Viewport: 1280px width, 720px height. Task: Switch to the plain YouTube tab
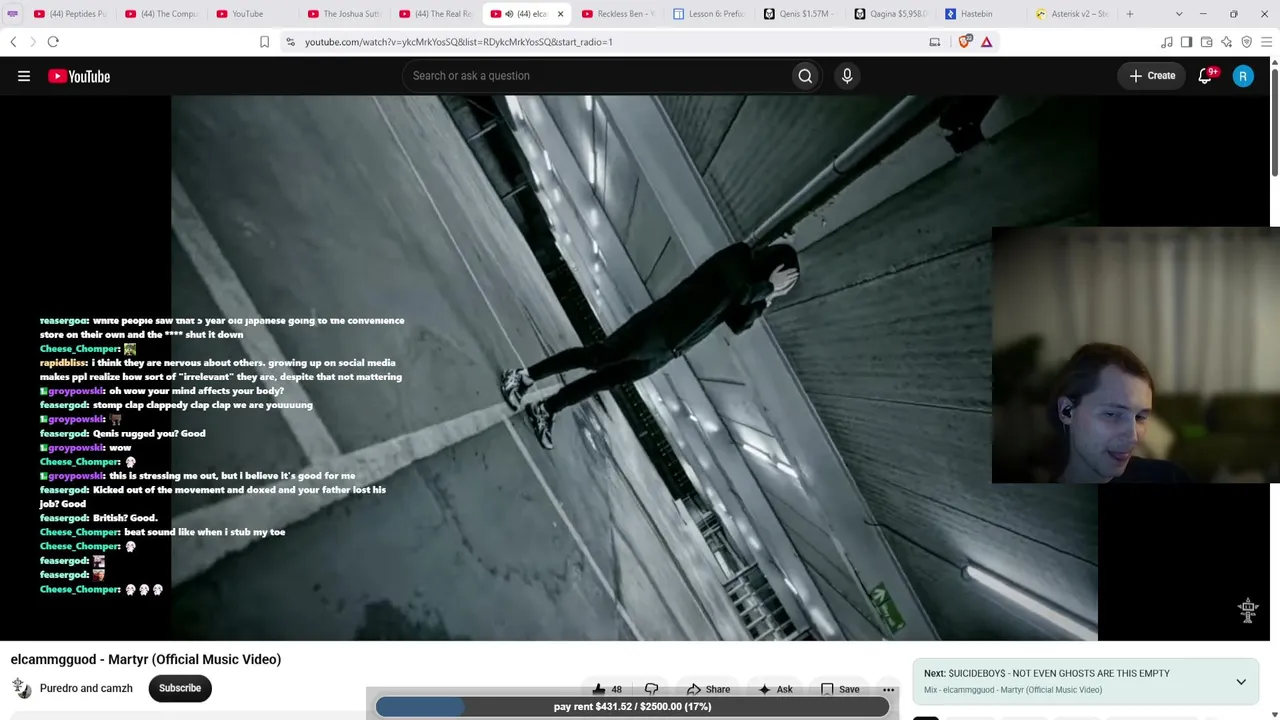(253, 14)
